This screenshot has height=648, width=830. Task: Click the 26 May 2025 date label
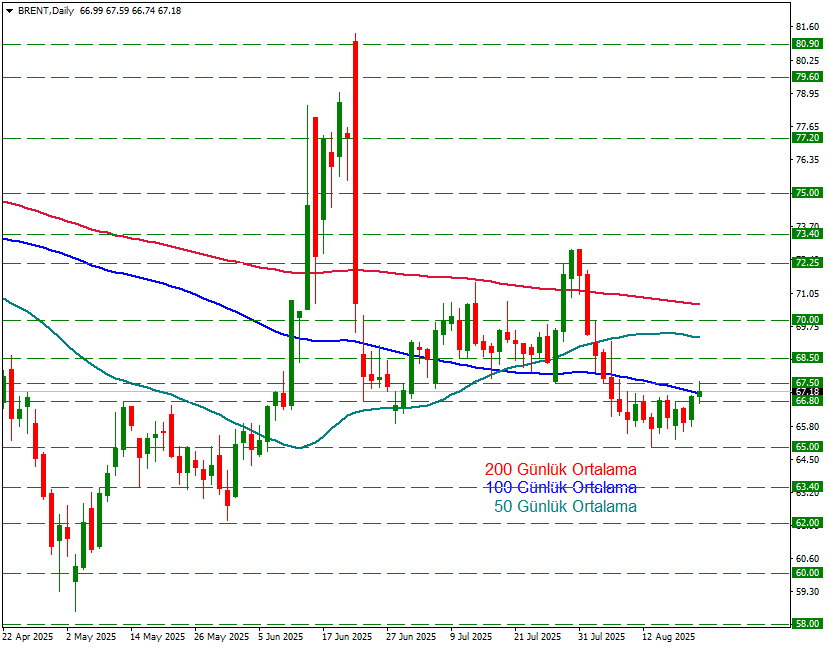[222, 637]
